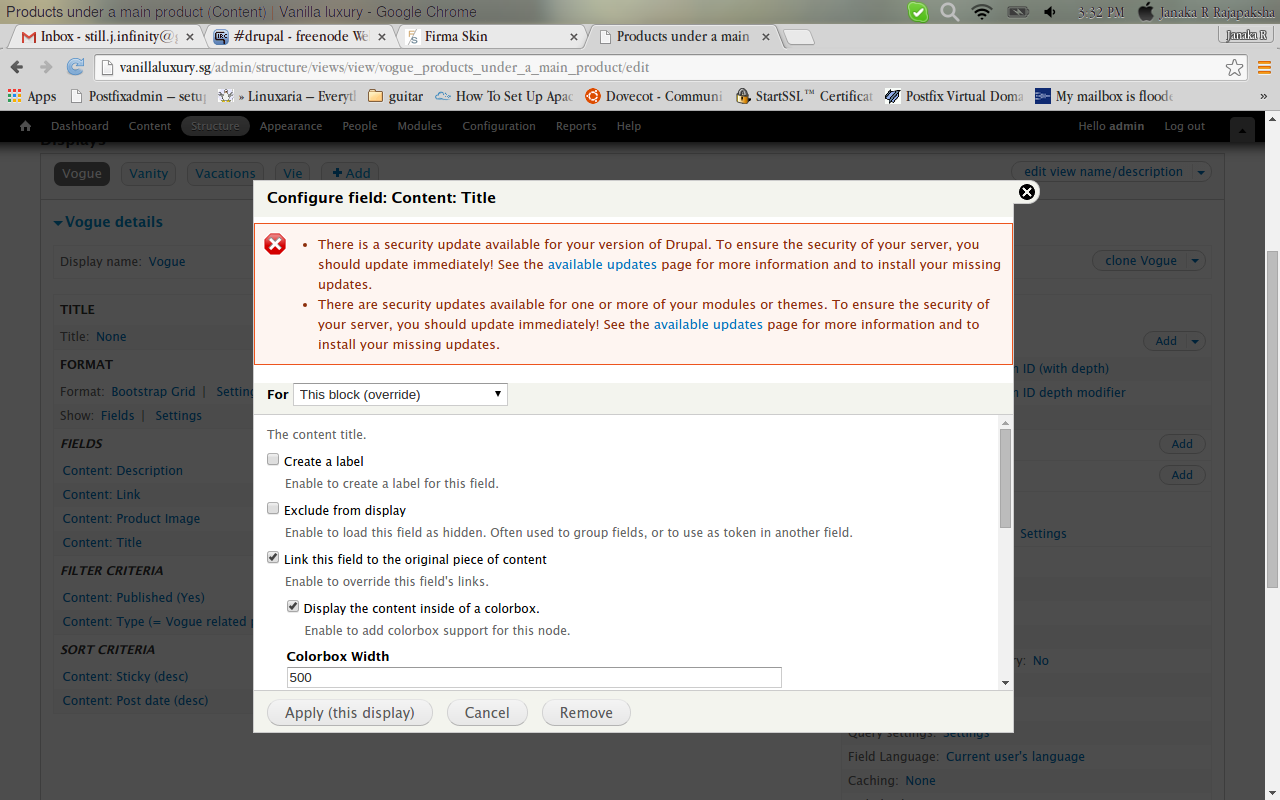The width and height of the screenshot is (1280, 800).
Task: Switch to the Vanity display tab
Action: 149,174
